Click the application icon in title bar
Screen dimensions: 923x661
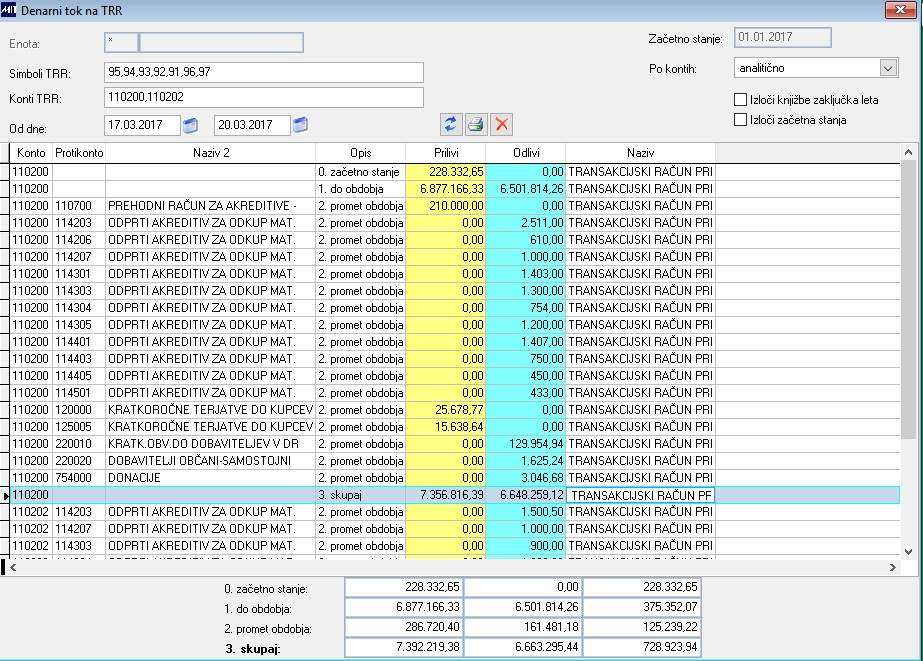10,10
